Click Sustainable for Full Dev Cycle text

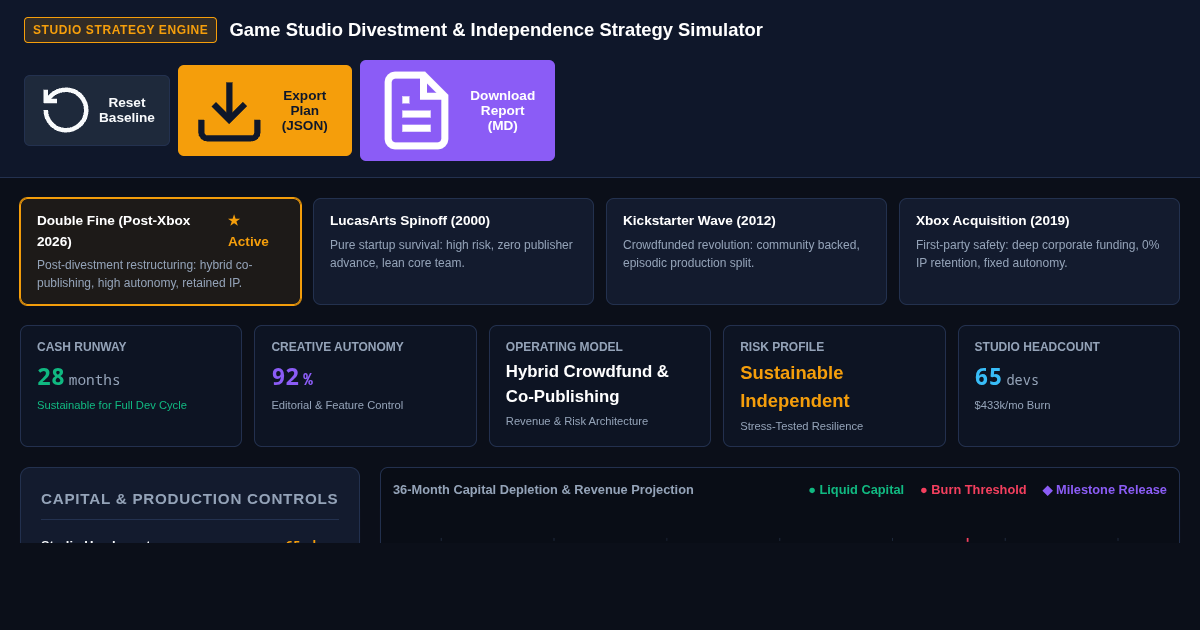tap(112, 405)
